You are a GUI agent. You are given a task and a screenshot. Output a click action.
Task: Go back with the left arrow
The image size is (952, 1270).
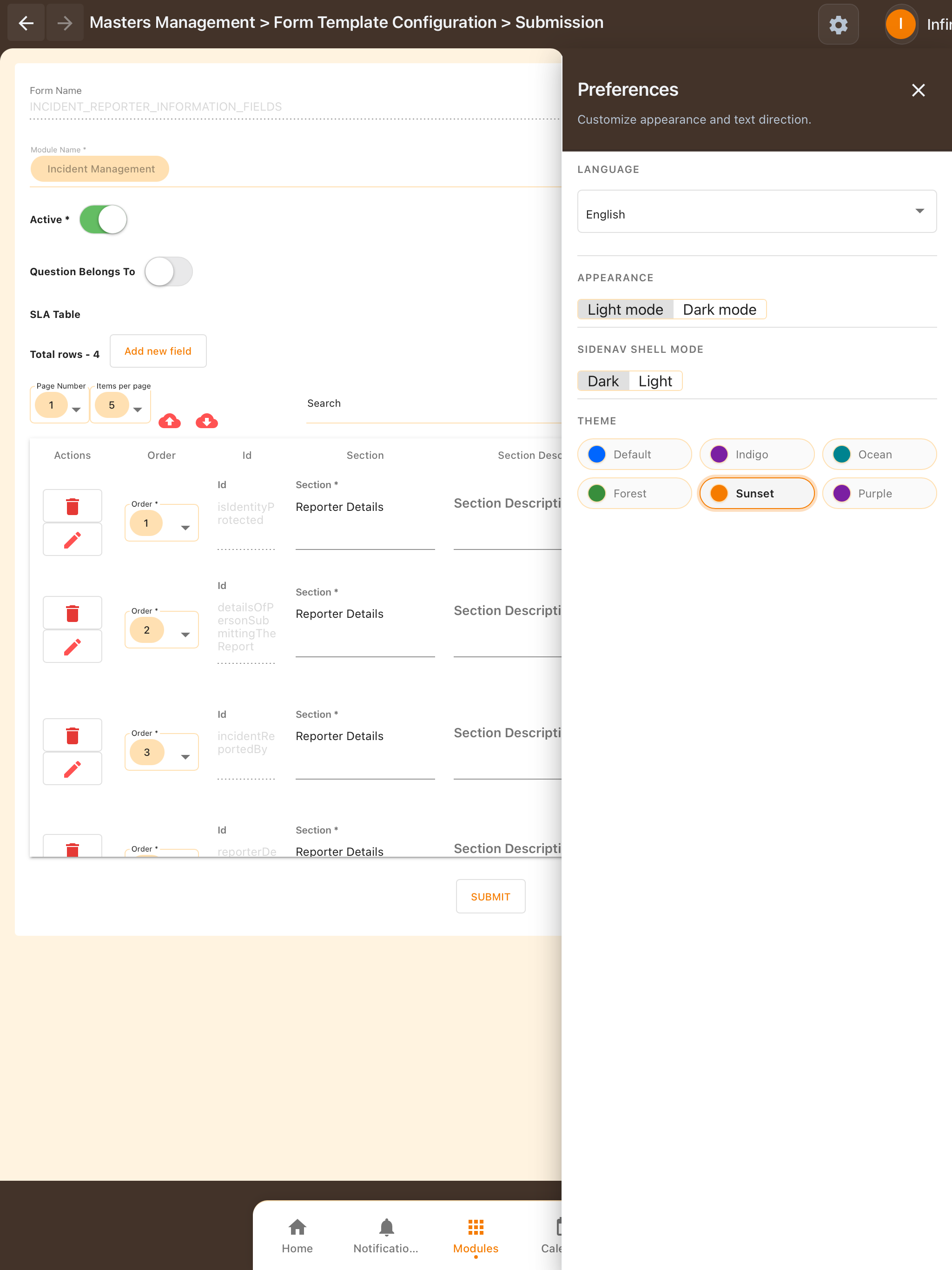[x=26, y=23]
